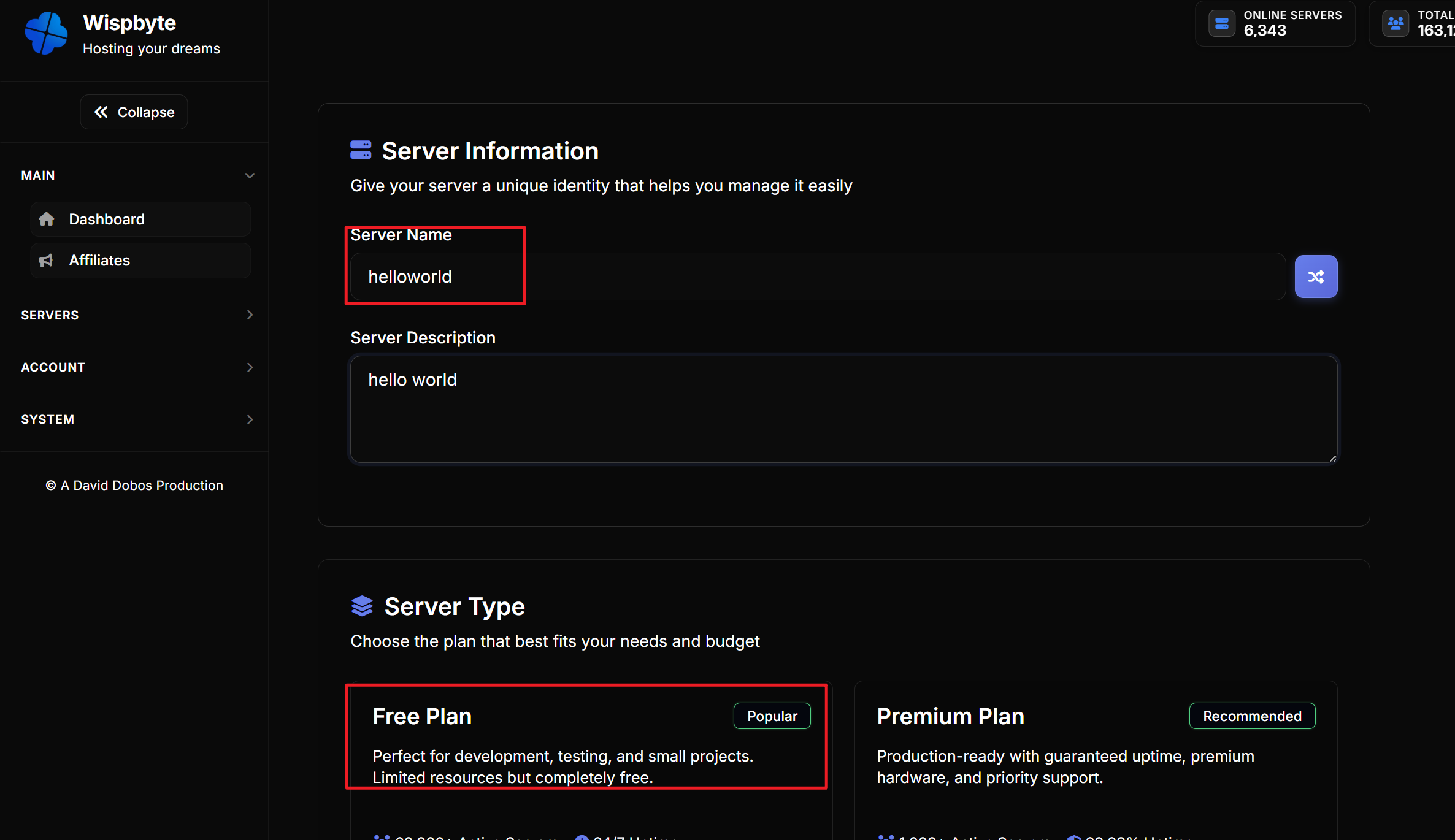The height and width of the screenshot is (840, 1455).
Task: Click the Recommended badge on Premium Plan
Action: pyautogui.click(x=1252, y=716)
